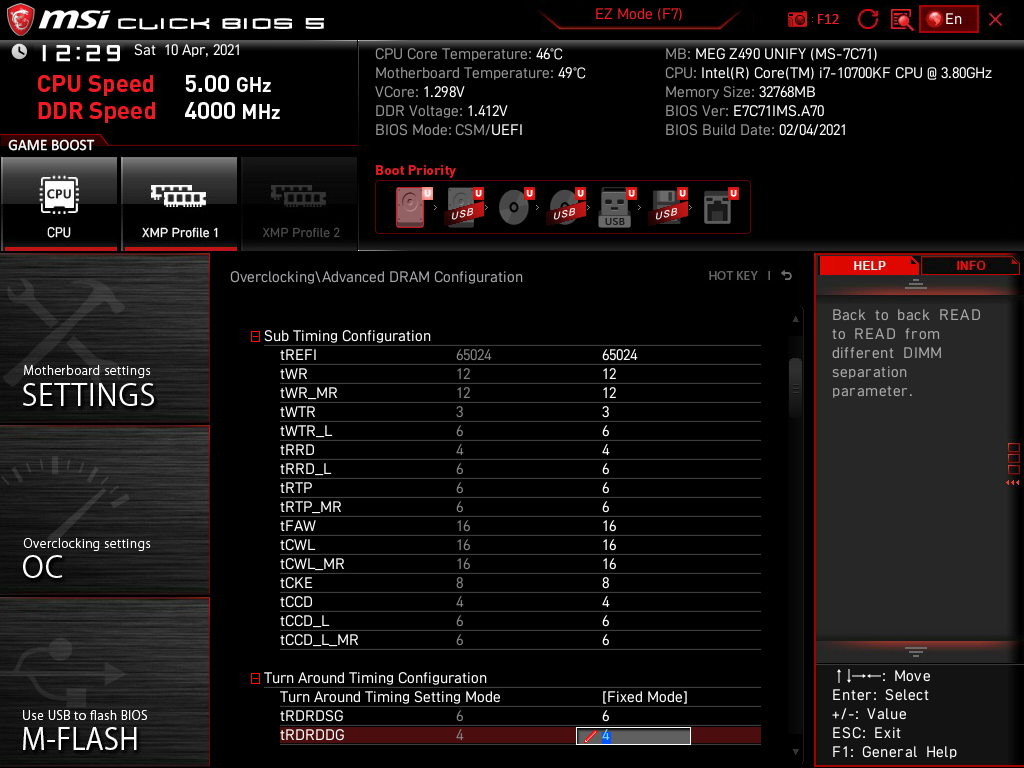Select the tWTR_L timing row
Viewport: 1024px width, 768px height.
point(520,431)
